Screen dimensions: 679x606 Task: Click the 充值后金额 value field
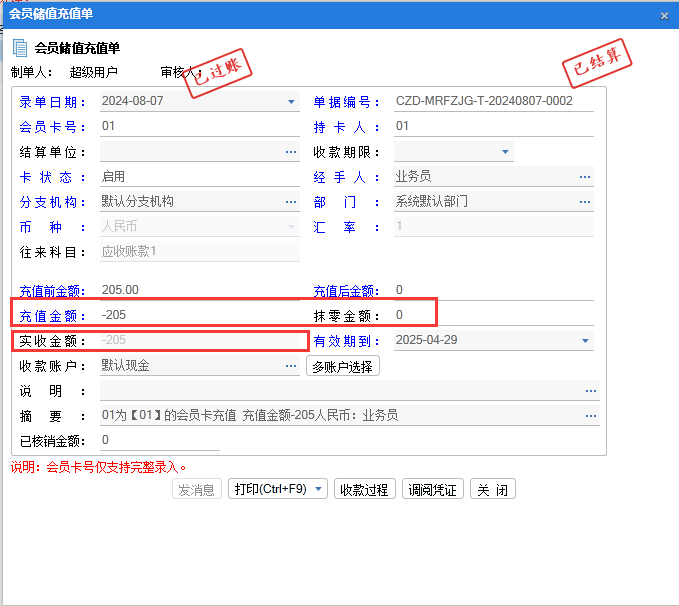(494, 290)
